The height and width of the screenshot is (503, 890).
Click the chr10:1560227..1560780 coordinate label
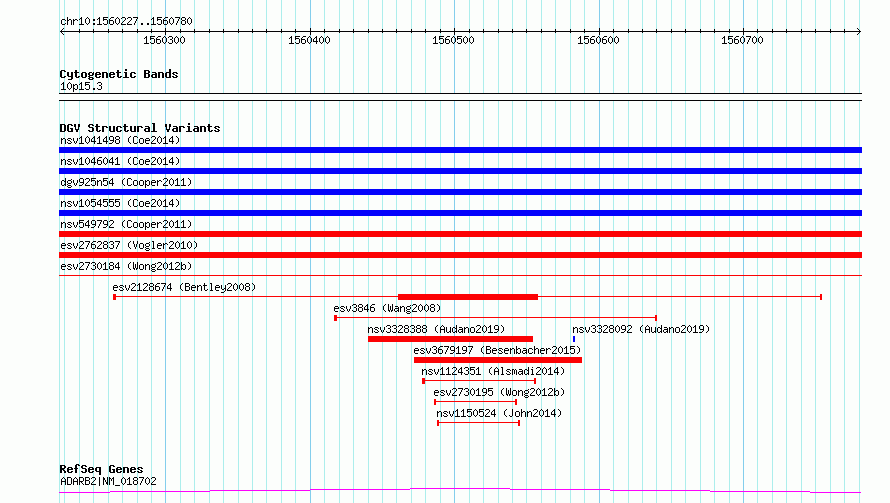(x=126, y=21)
